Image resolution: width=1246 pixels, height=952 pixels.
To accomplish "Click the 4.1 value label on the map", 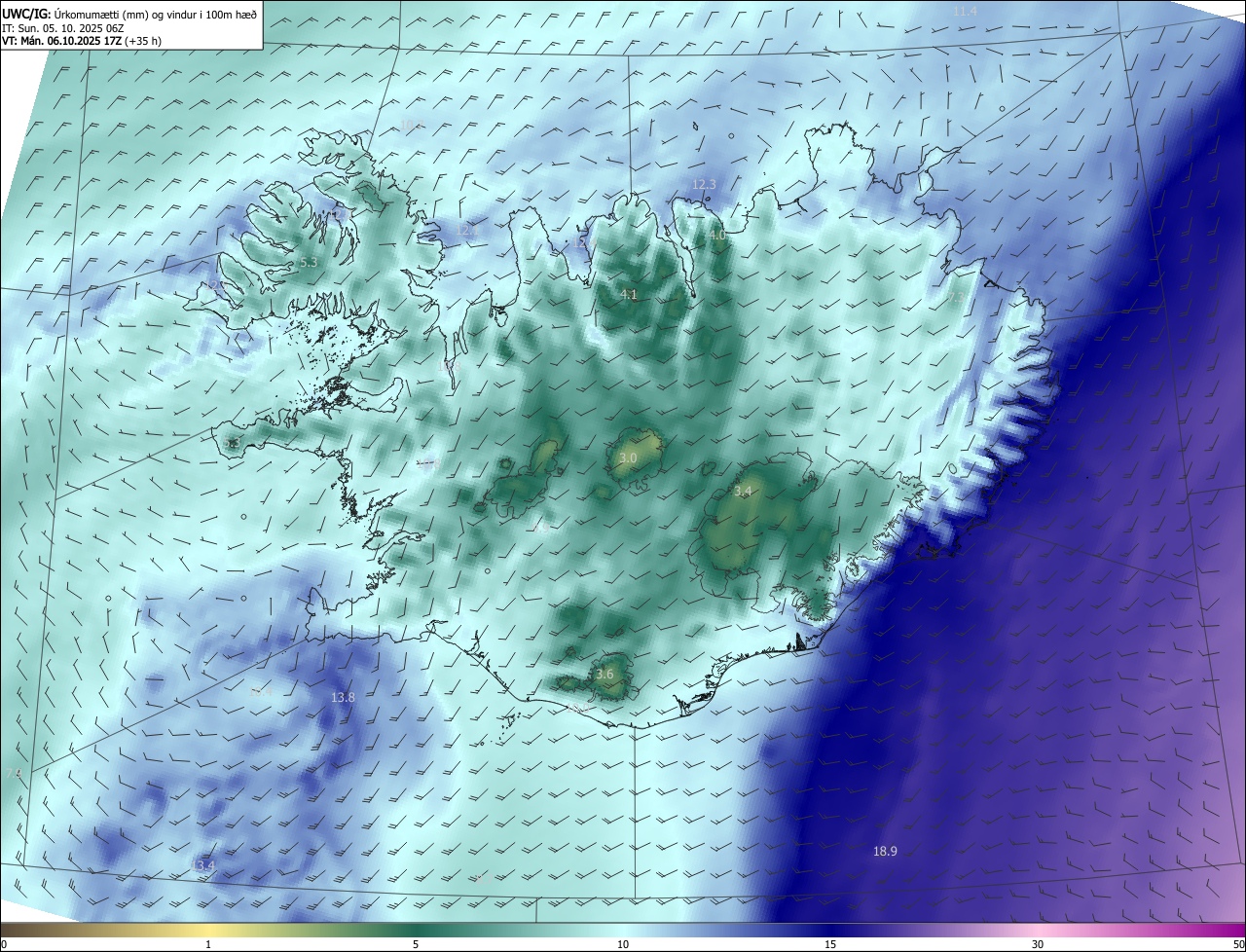I will [629, 294].
